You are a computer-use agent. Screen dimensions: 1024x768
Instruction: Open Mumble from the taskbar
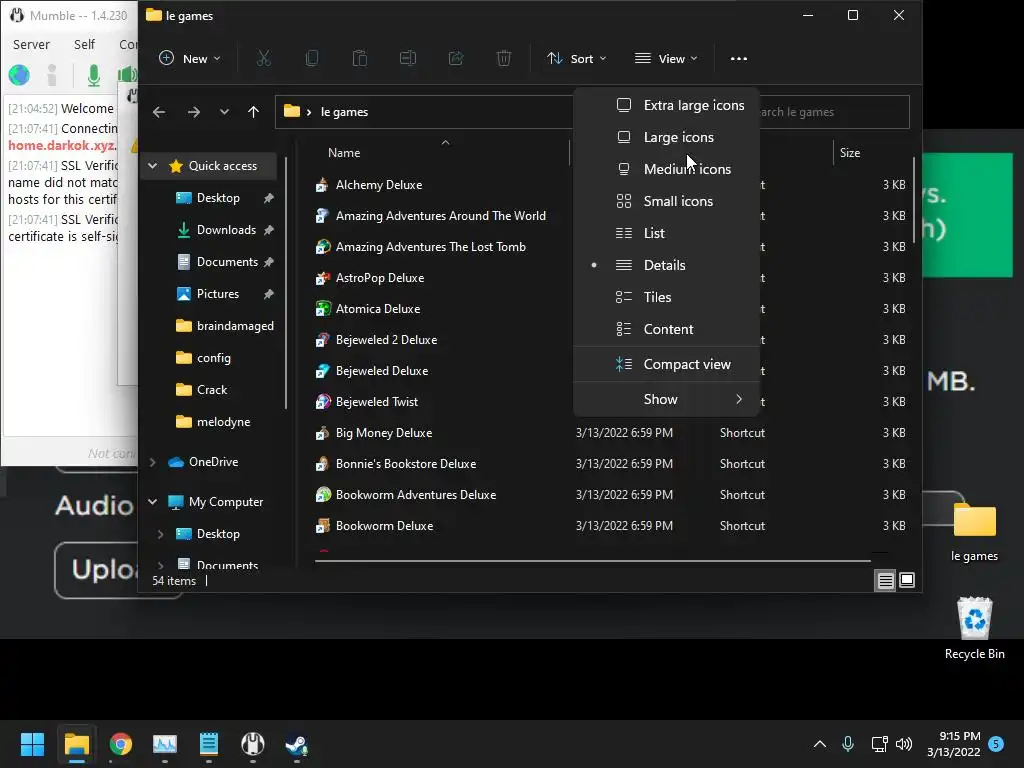click(x=253, y=744)
